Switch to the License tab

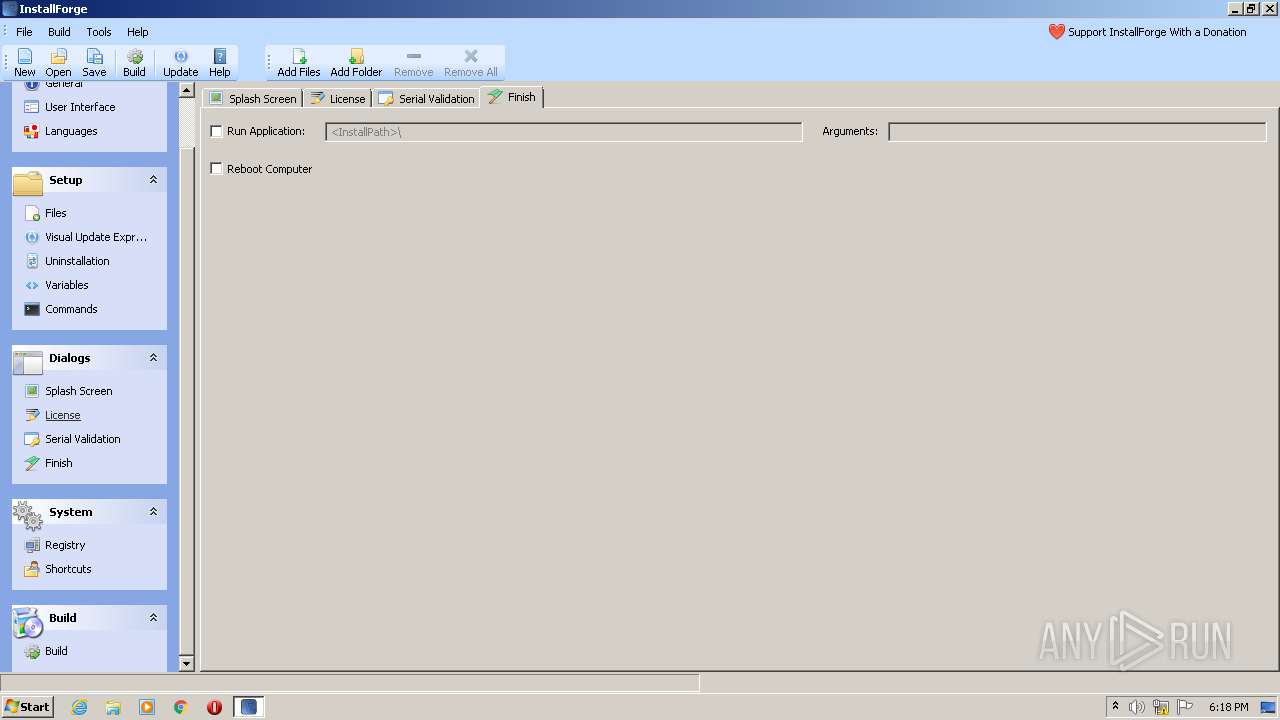click(337, 98)
